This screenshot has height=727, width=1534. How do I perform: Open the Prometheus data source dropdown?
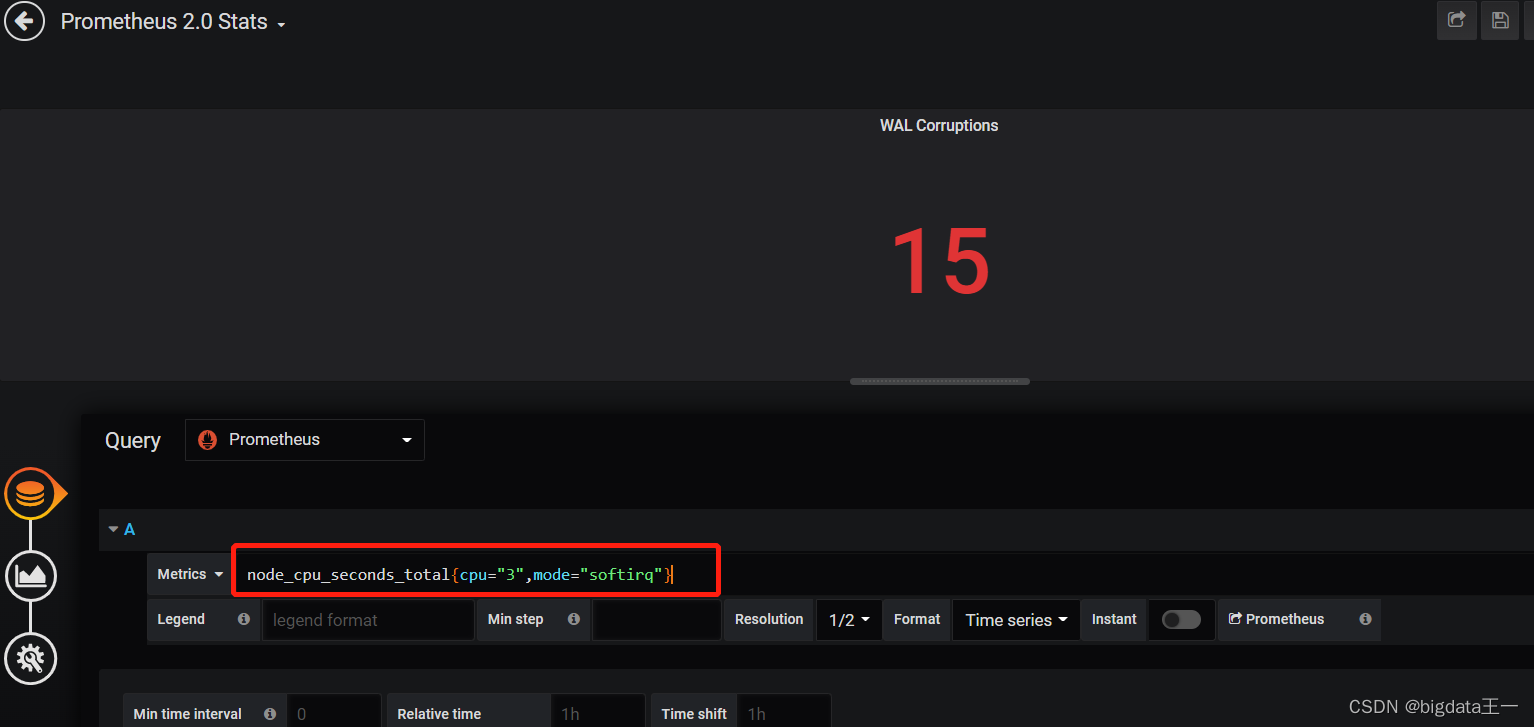(305, 440)
